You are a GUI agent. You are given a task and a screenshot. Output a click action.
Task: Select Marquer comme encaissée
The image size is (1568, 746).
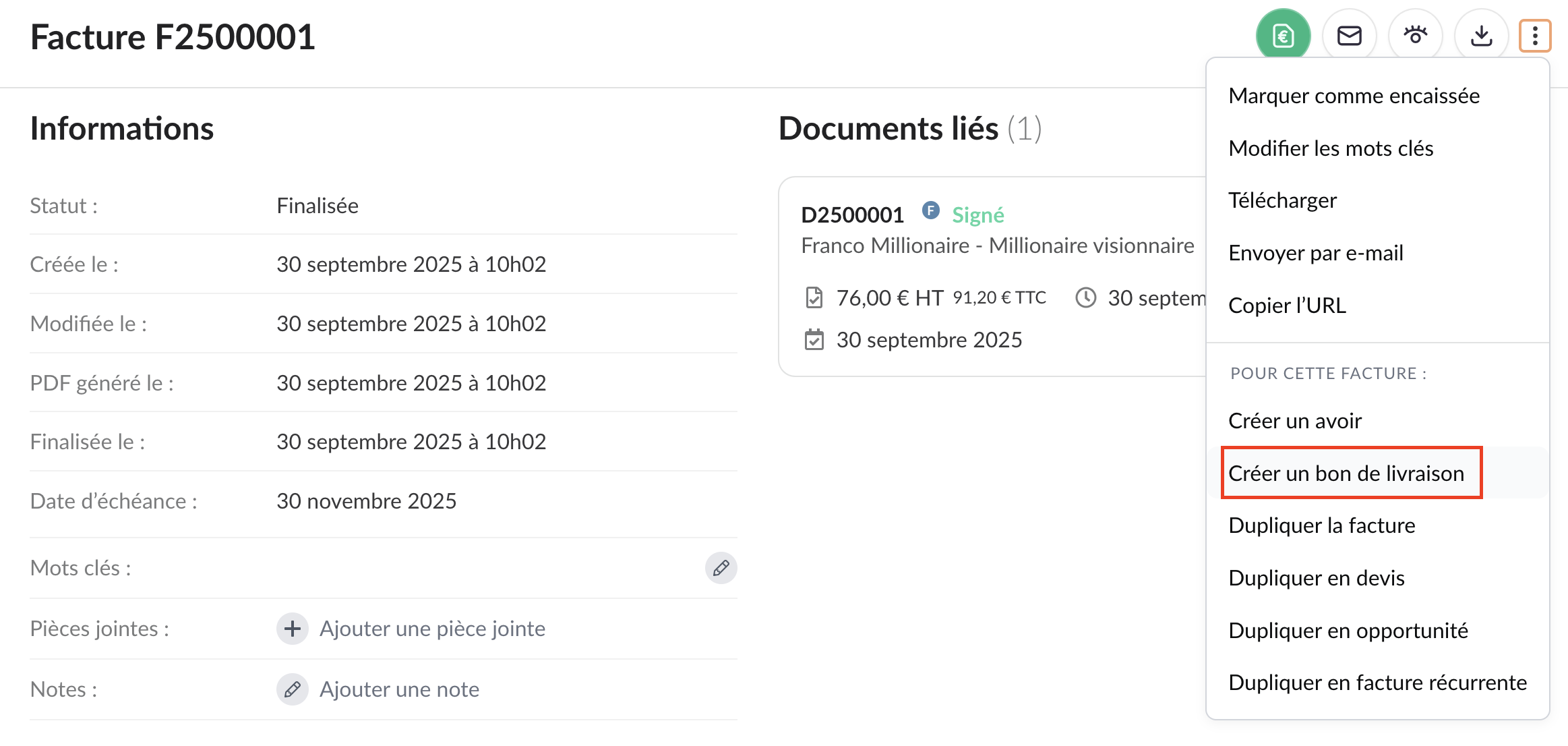[x=1354, y=96]
